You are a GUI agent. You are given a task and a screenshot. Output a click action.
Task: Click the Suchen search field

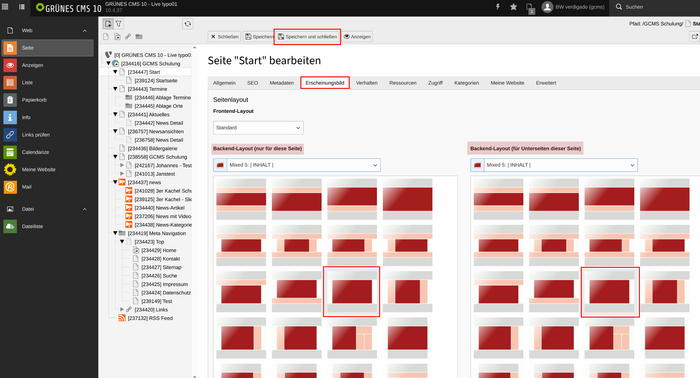point(656,7)
